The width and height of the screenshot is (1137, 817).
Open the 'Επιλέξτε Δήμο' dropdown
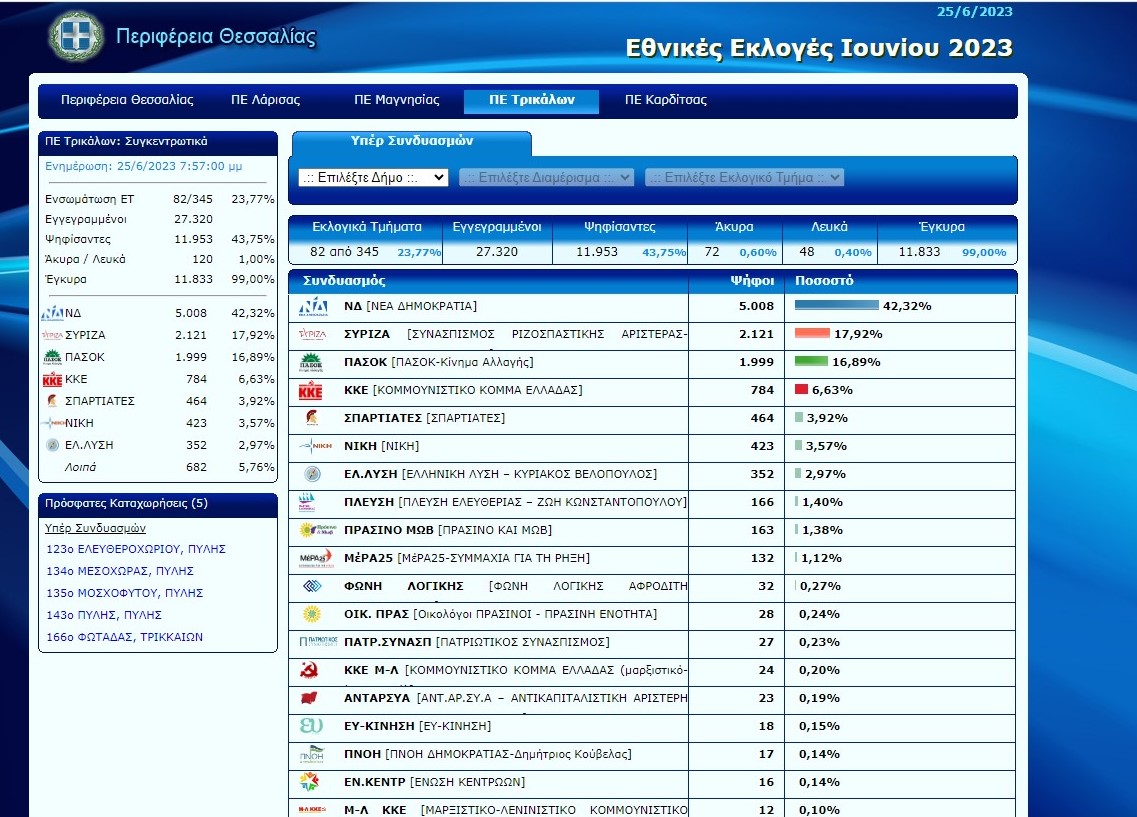(373, 178)
